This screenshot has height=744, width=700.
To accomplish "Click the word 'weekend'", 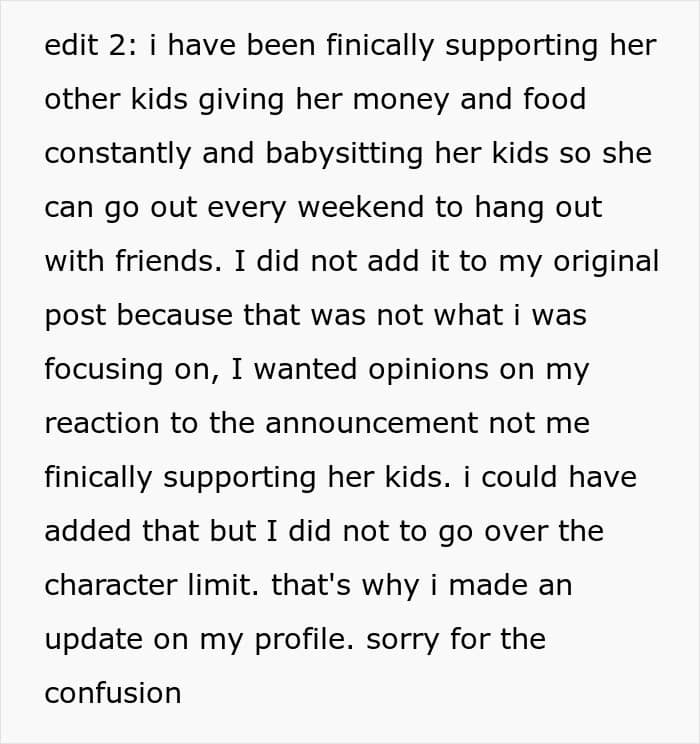I will [x=361, y=207].
